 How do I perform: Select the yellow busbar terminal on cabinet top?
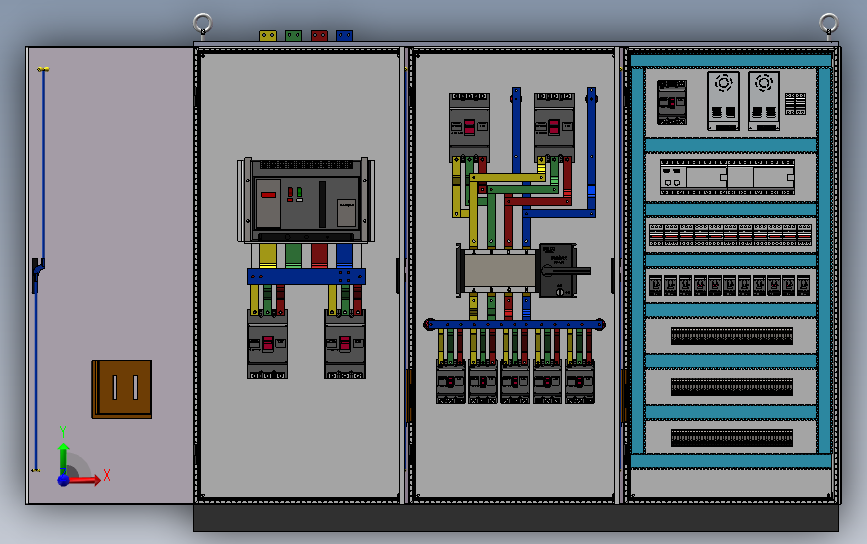[x=268, y=36]
